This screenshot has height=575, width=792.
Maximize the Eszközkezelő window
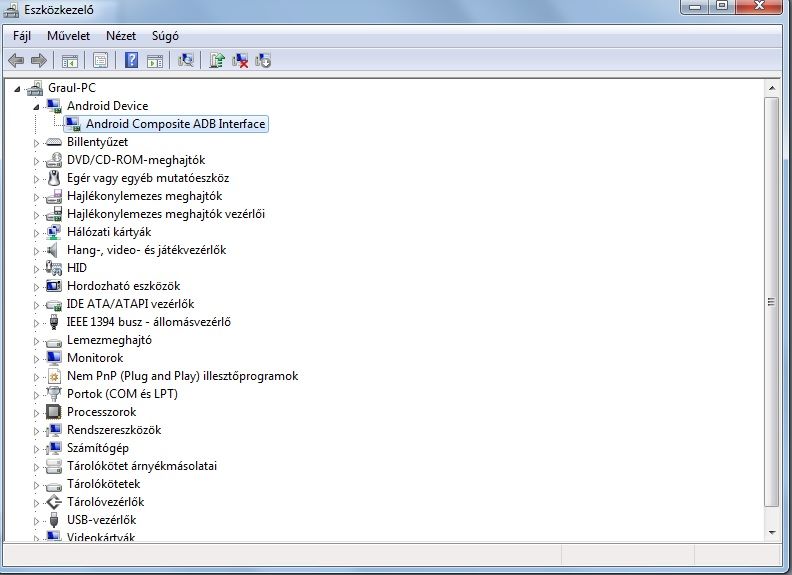pos(722,7)
